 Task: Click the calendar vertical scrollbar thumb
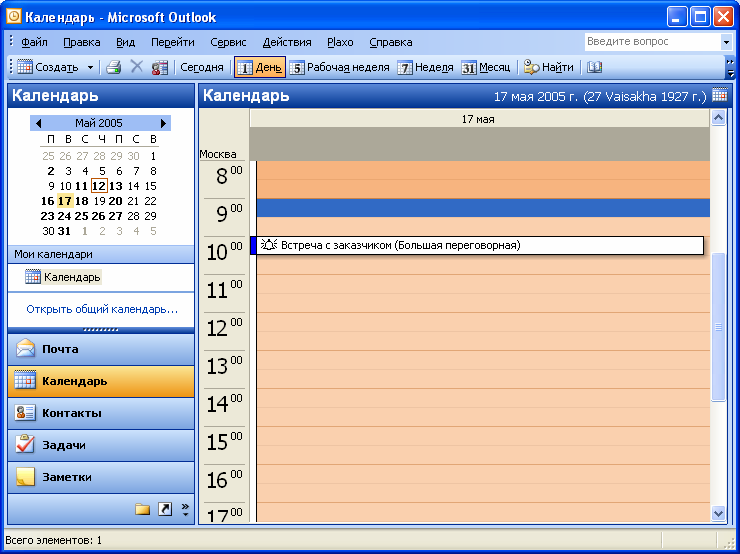(718, 327)
